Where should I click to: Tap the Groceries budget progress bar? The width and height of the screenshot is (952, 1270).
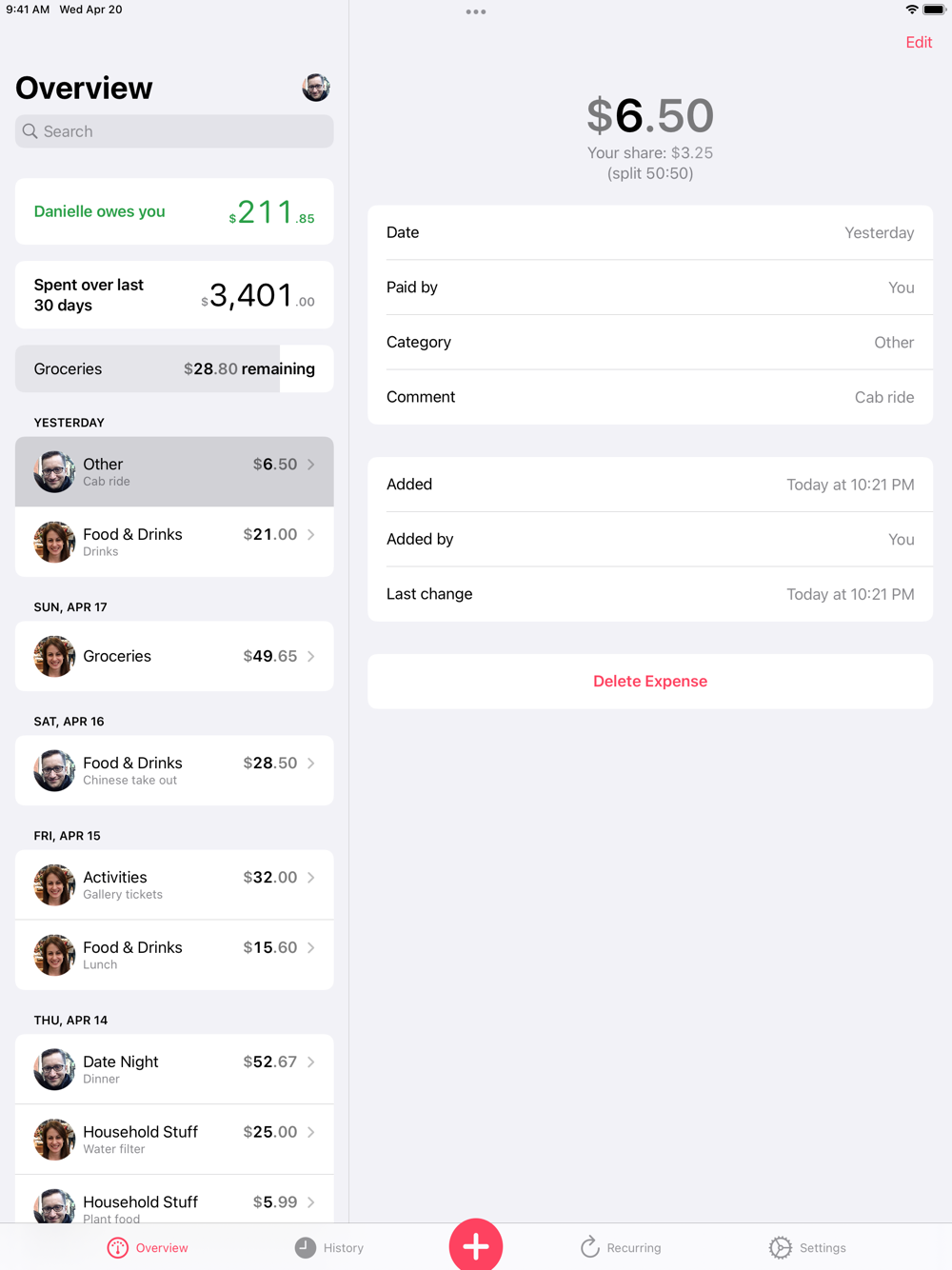coord(174,368)
